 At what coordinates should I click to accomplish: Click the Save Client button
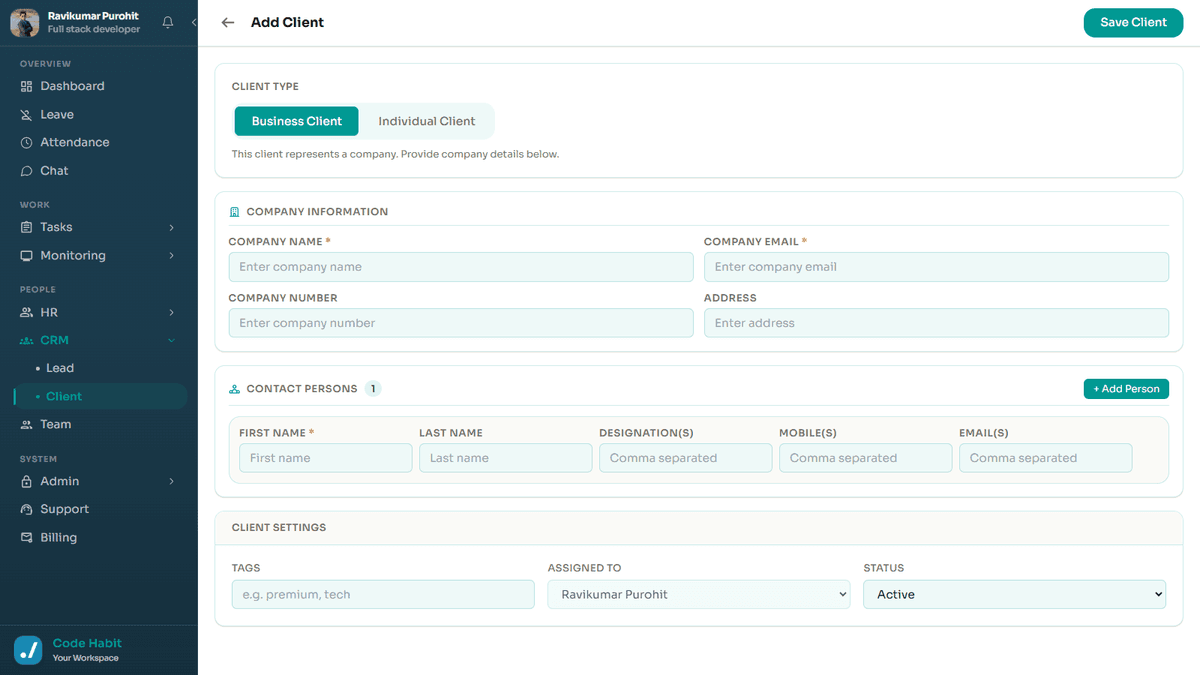pos(1133,22)
